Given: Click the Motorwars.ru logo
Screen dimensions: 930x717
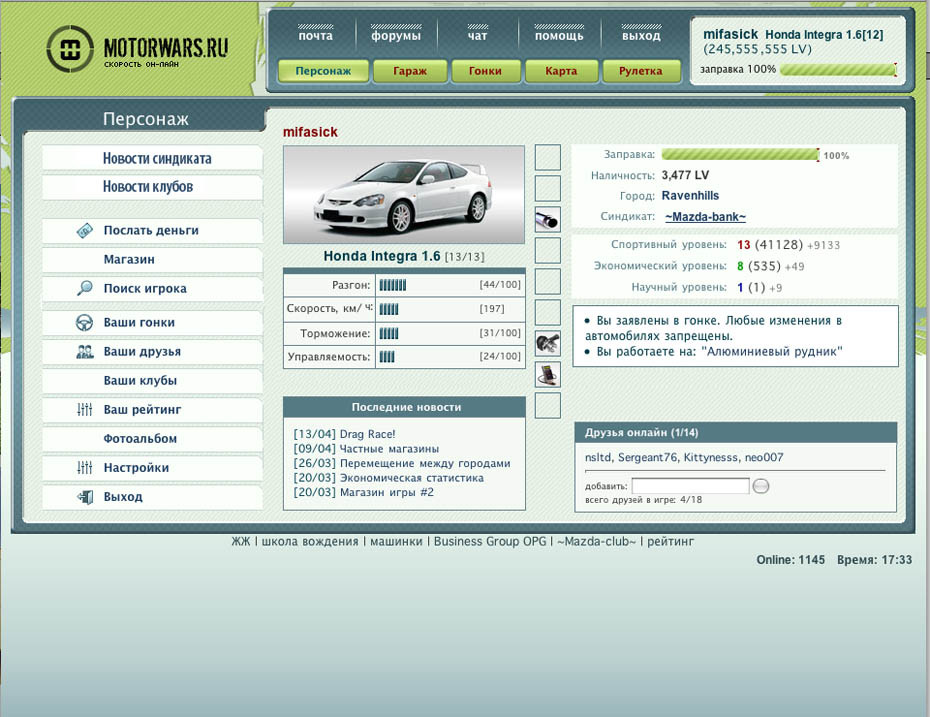Looking at the screenshot, I should click(x=138, y=50).
